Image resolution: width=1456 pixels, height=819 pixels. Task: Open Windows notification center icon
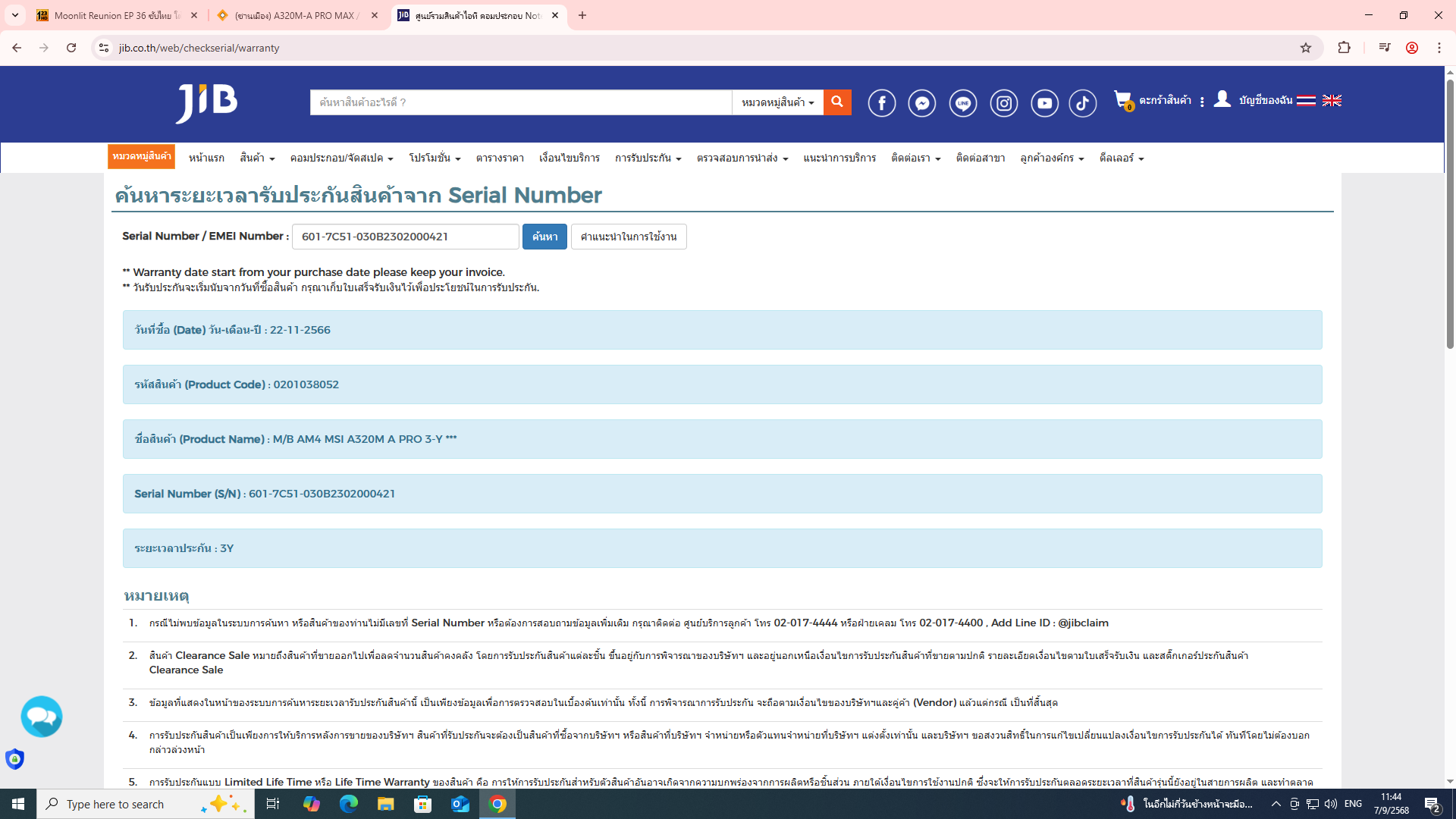(x=1432, y=804)
